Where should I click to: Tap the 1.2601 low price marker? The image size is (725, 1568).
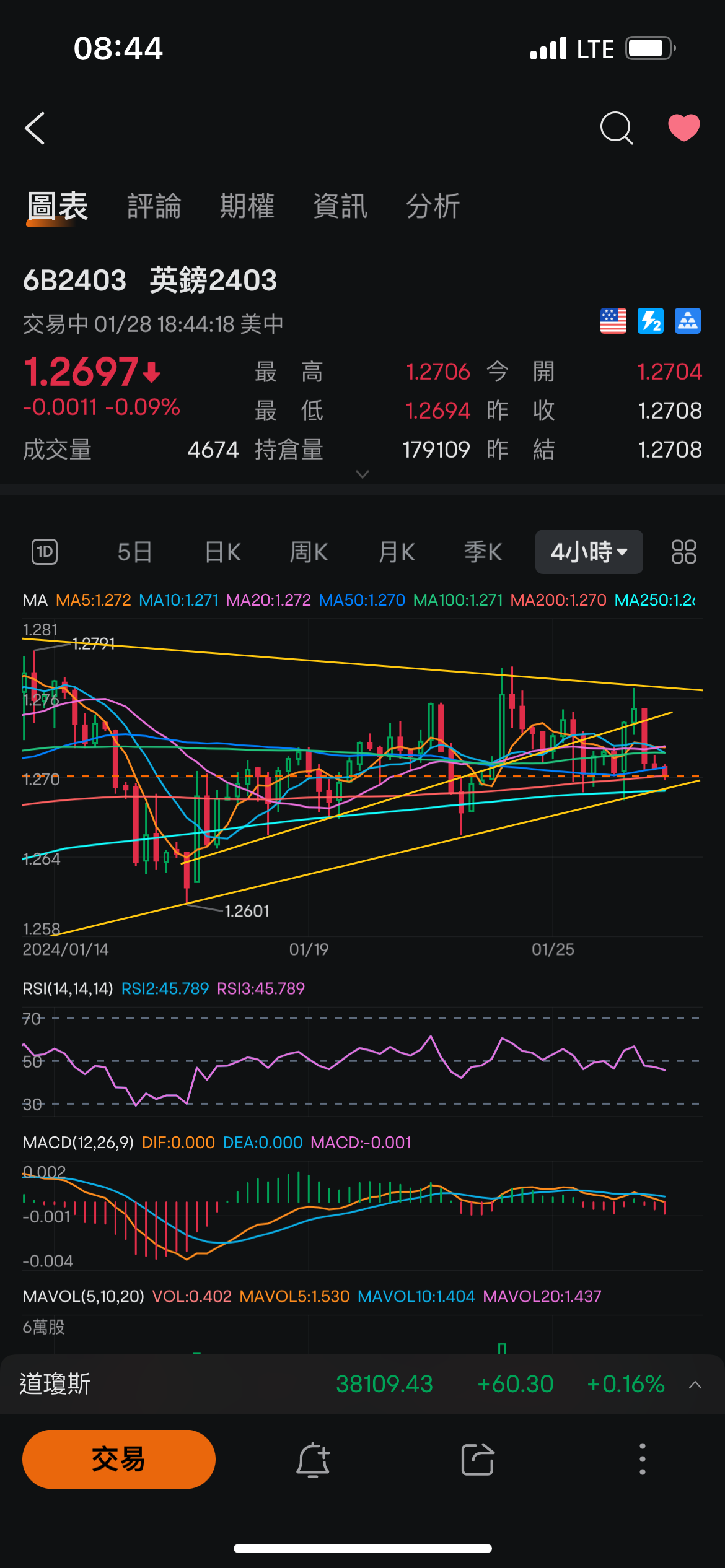click(247, 911)
